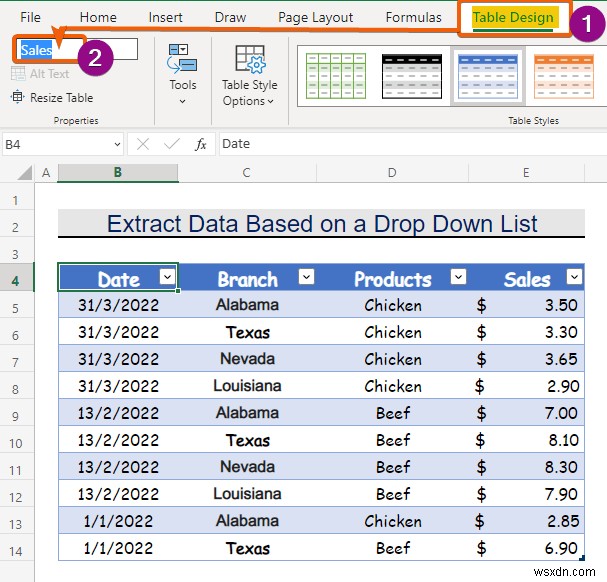Image resolution: width=607 pixels, height=582 pixels.
Task: Click the Resize Table icon
Action: pos(17,97)
